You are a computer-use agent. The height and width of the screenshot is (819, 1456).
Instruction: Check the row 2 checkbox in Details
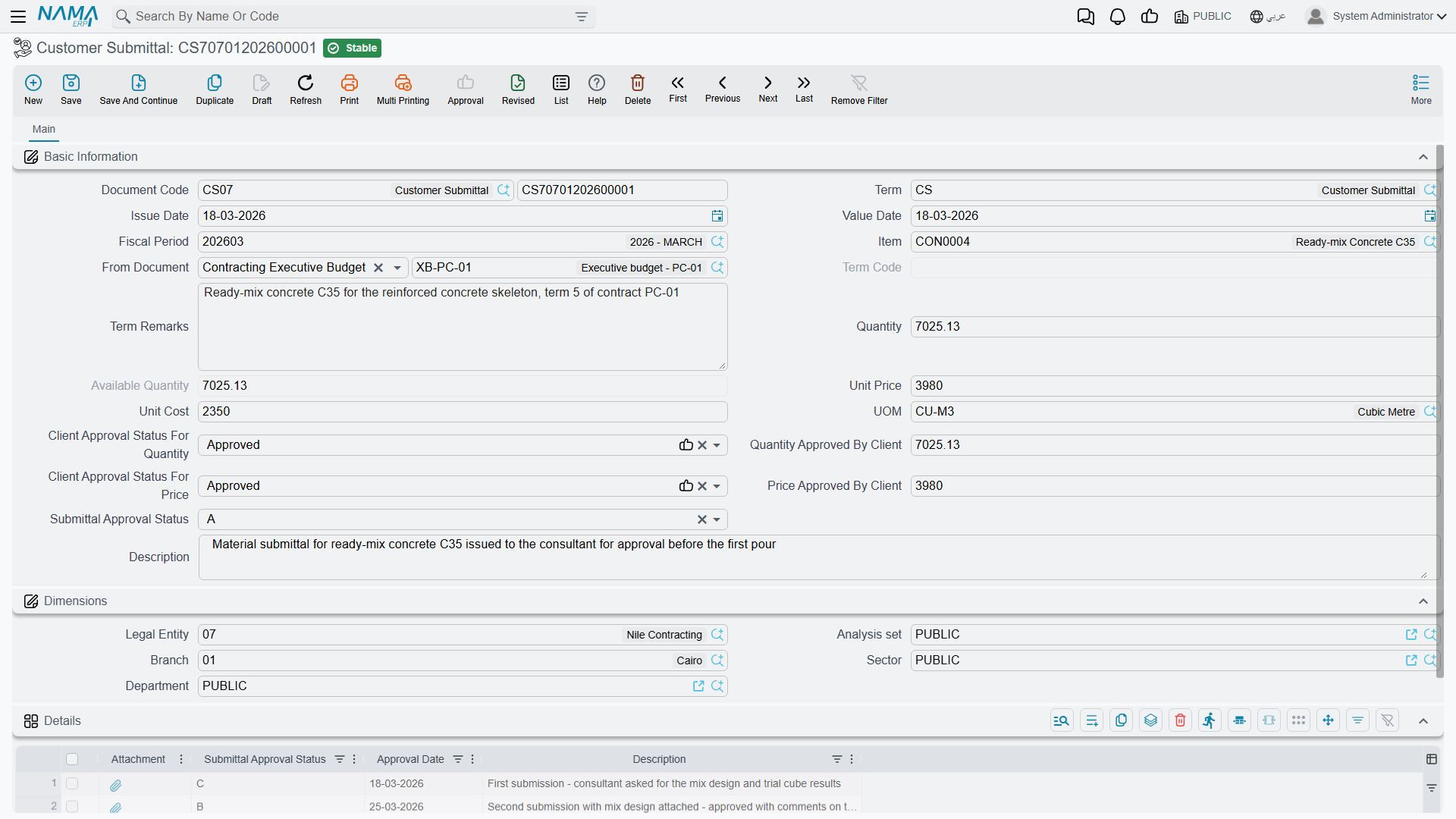72,806
